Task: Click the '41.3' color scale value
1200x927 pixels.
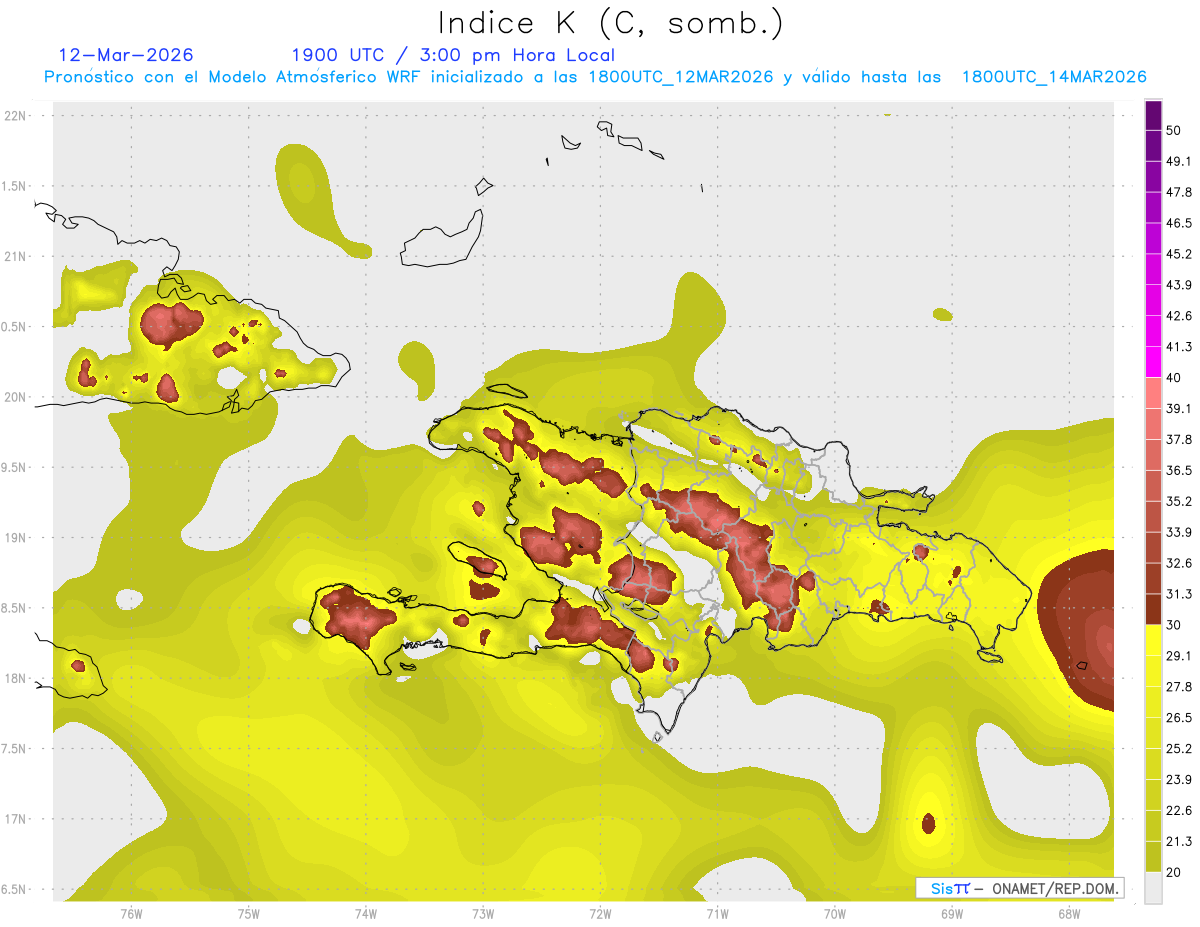Action: point(1179,348)
